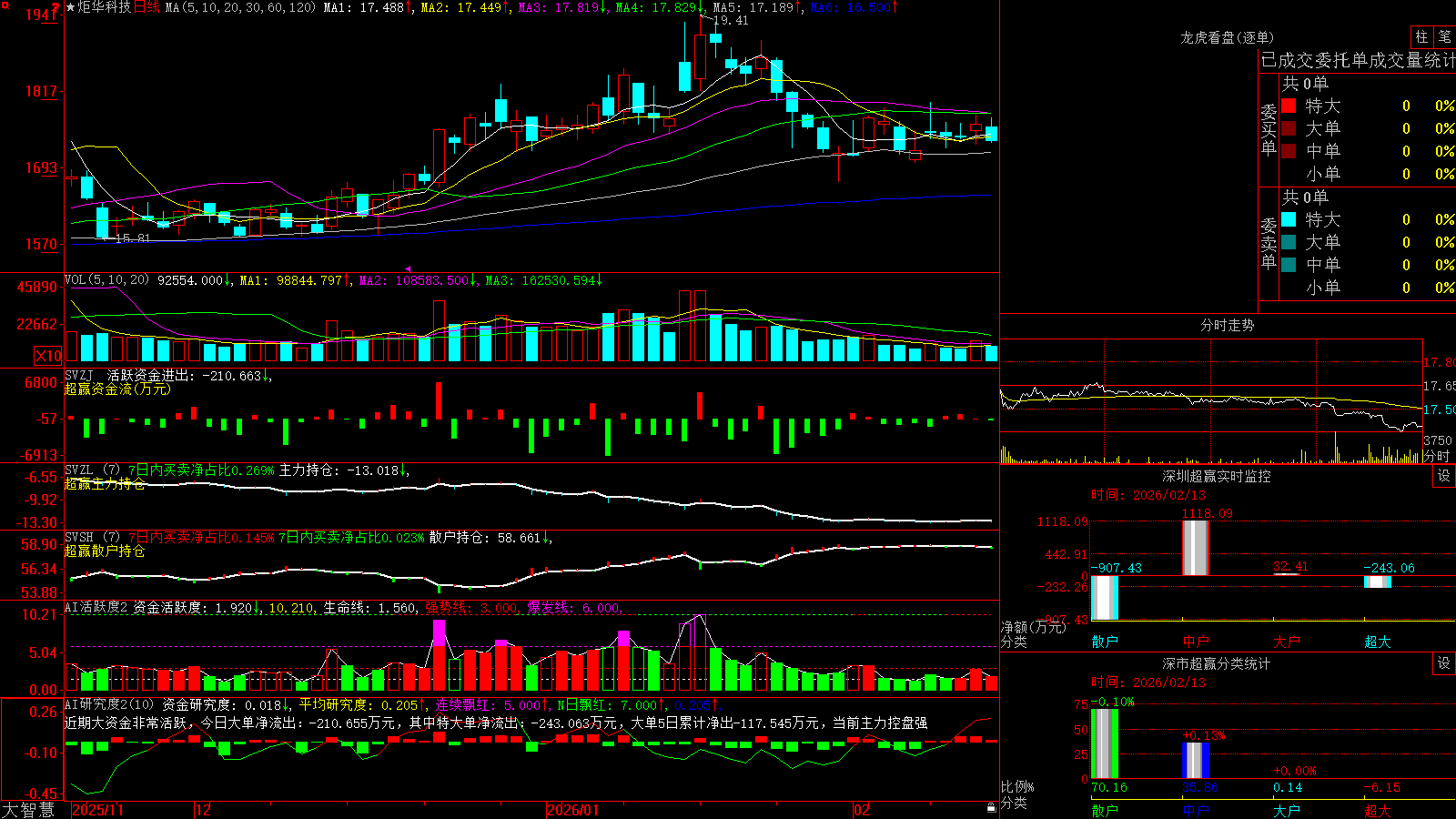
Task: Click the 已成交委托单成交量统计 header
Action: click(x=1358, y=60)
